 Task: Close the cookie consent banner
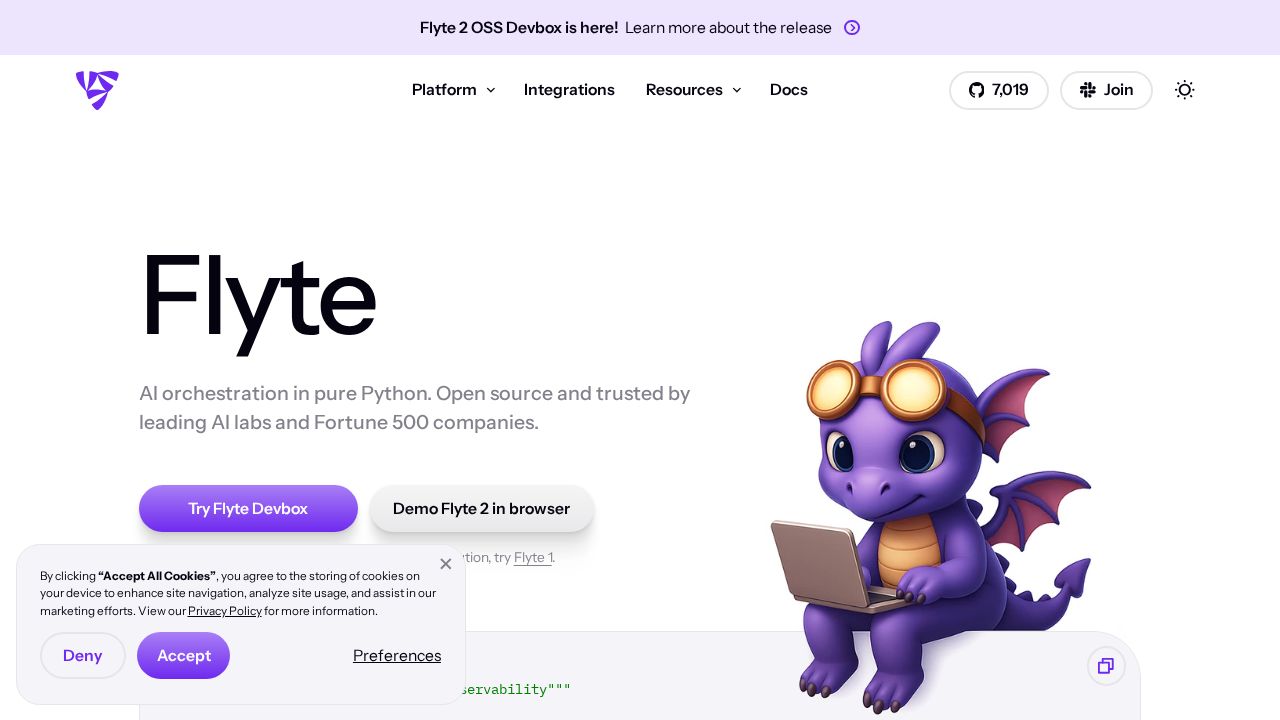(446, 564)
